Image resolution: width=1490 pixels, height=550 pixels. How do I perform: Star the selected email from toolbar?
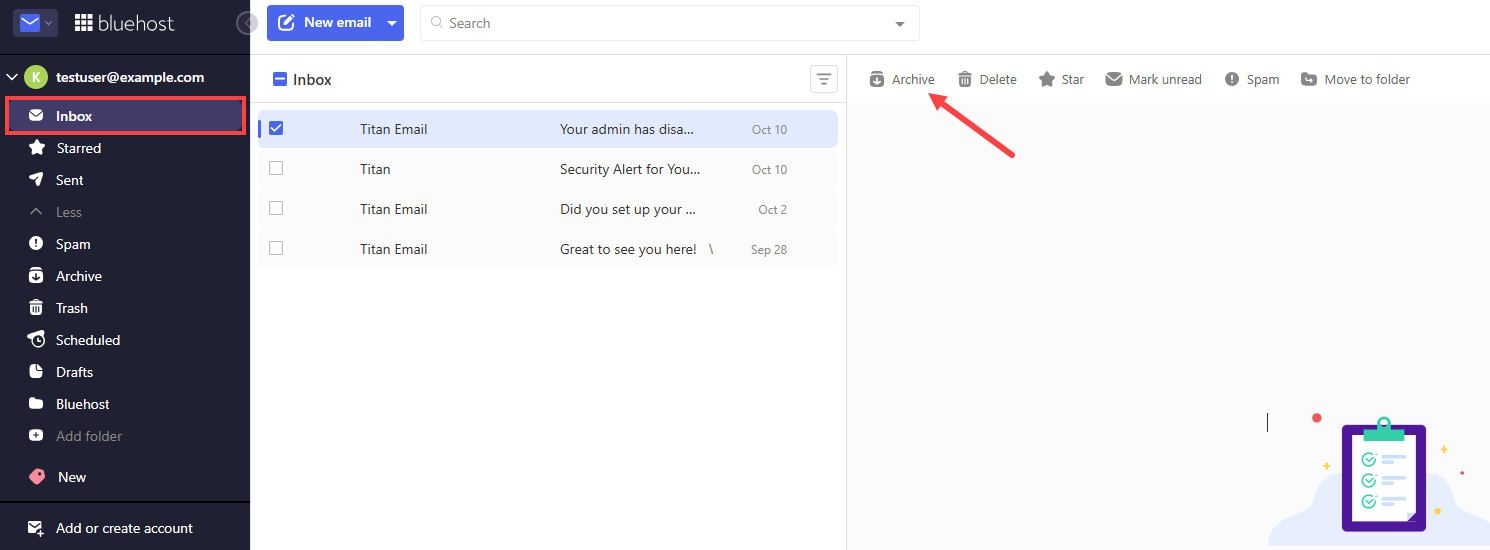point(1061,79)
